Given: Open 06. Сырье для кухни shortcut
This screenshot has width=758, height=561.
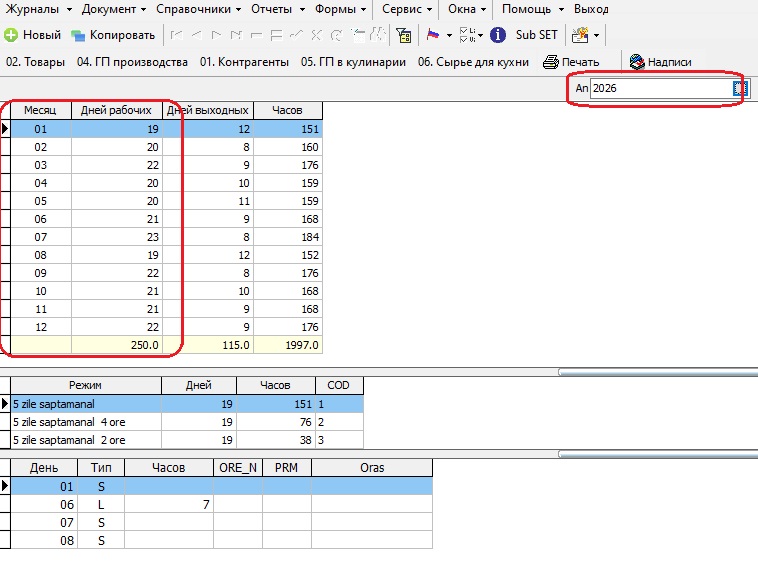Looking at the screenshot, I should pos(473,62).
